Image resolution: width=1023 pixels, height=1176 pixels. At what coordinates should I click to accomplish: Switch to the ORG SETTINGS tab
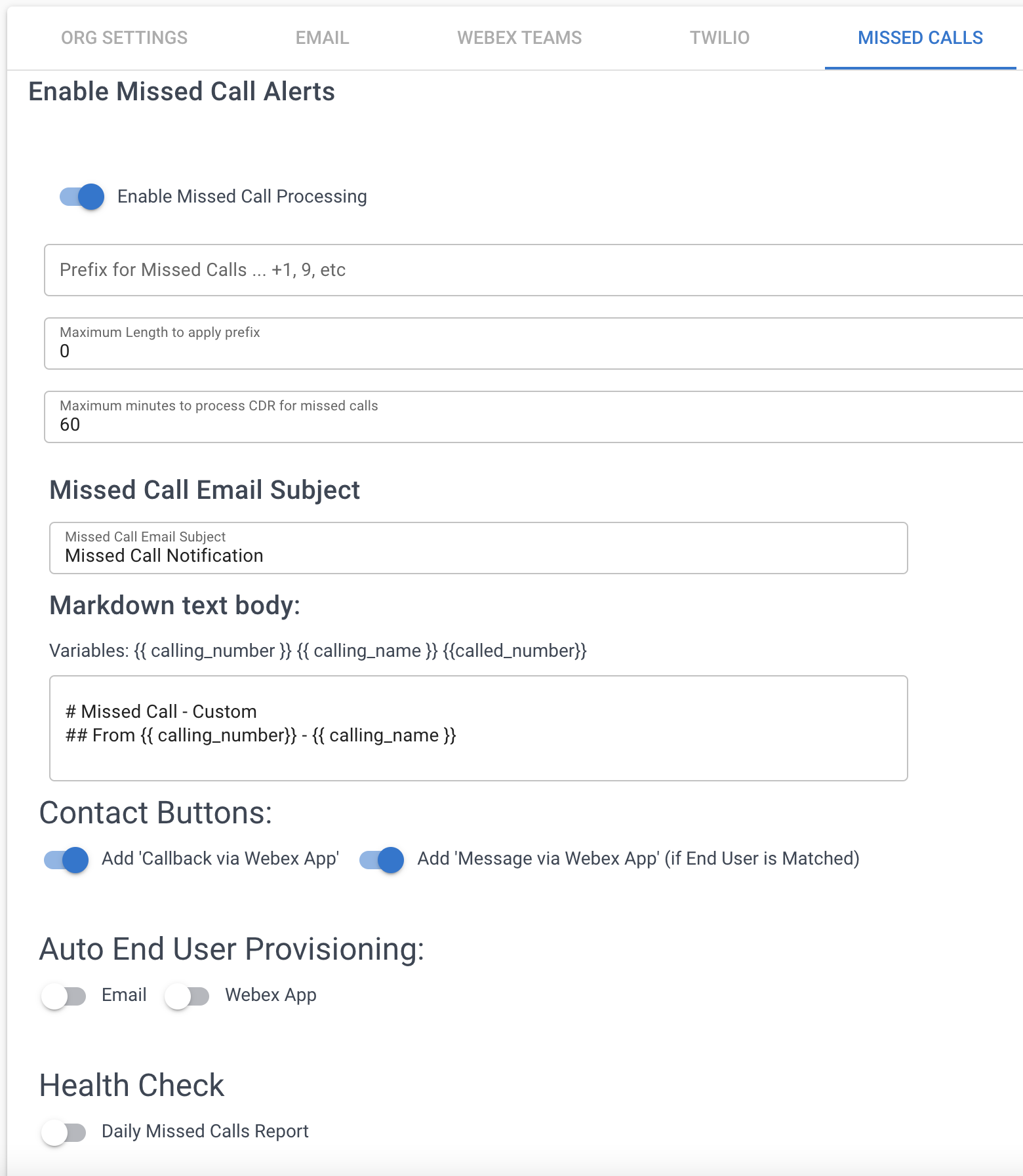click(x=124, y=37)
